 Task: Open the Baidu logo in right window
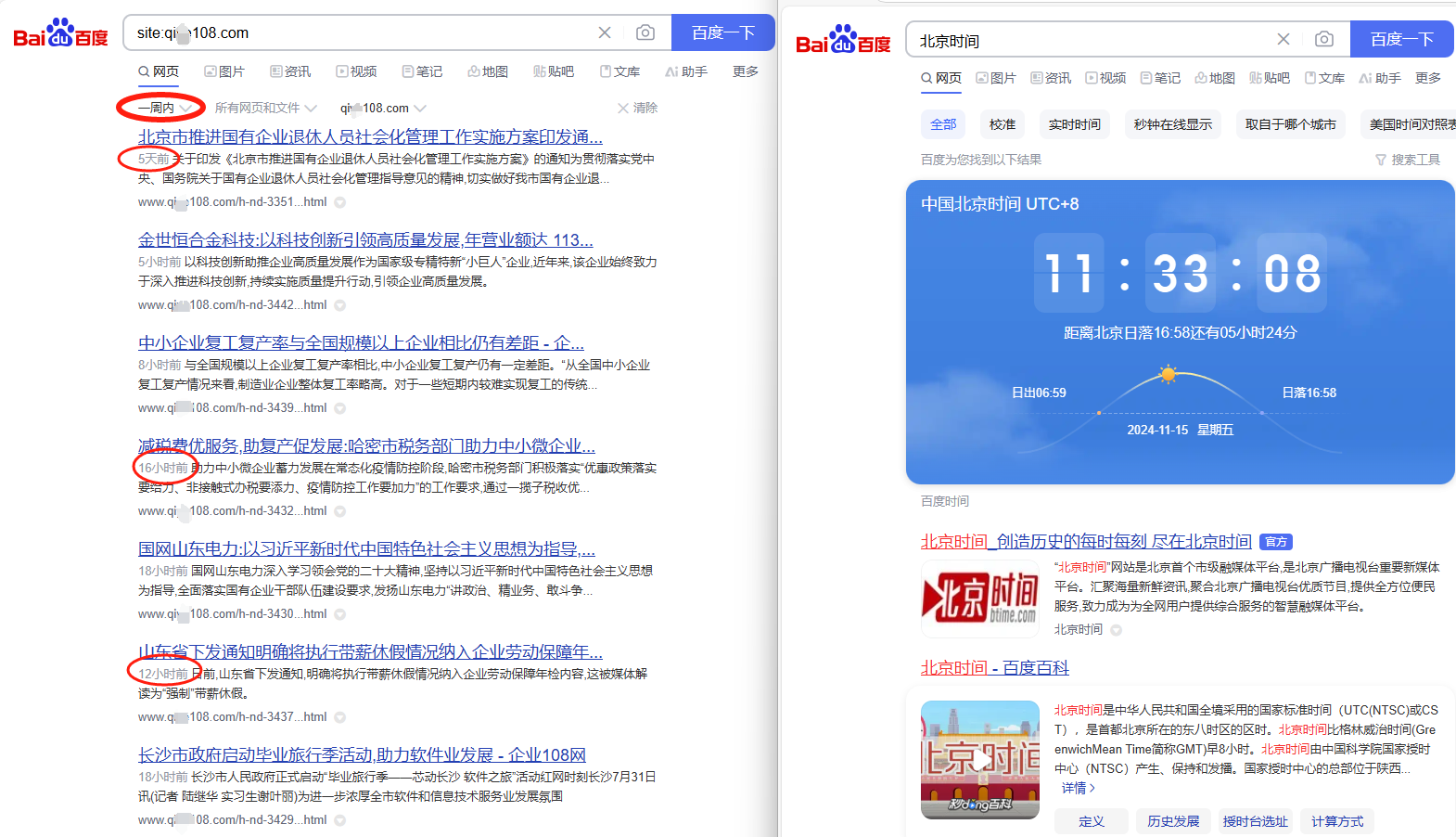click(x=843, y=40)
